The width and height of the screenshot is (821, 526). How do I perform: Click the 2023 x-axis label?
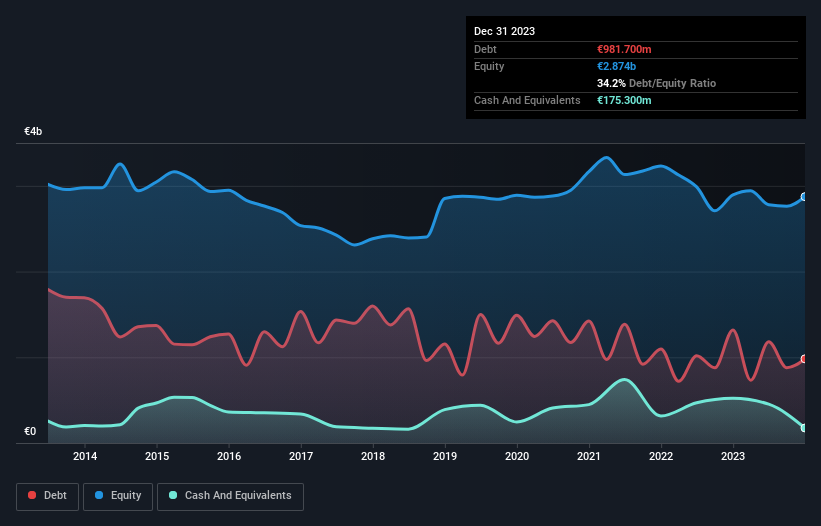[x=733, y=456]
